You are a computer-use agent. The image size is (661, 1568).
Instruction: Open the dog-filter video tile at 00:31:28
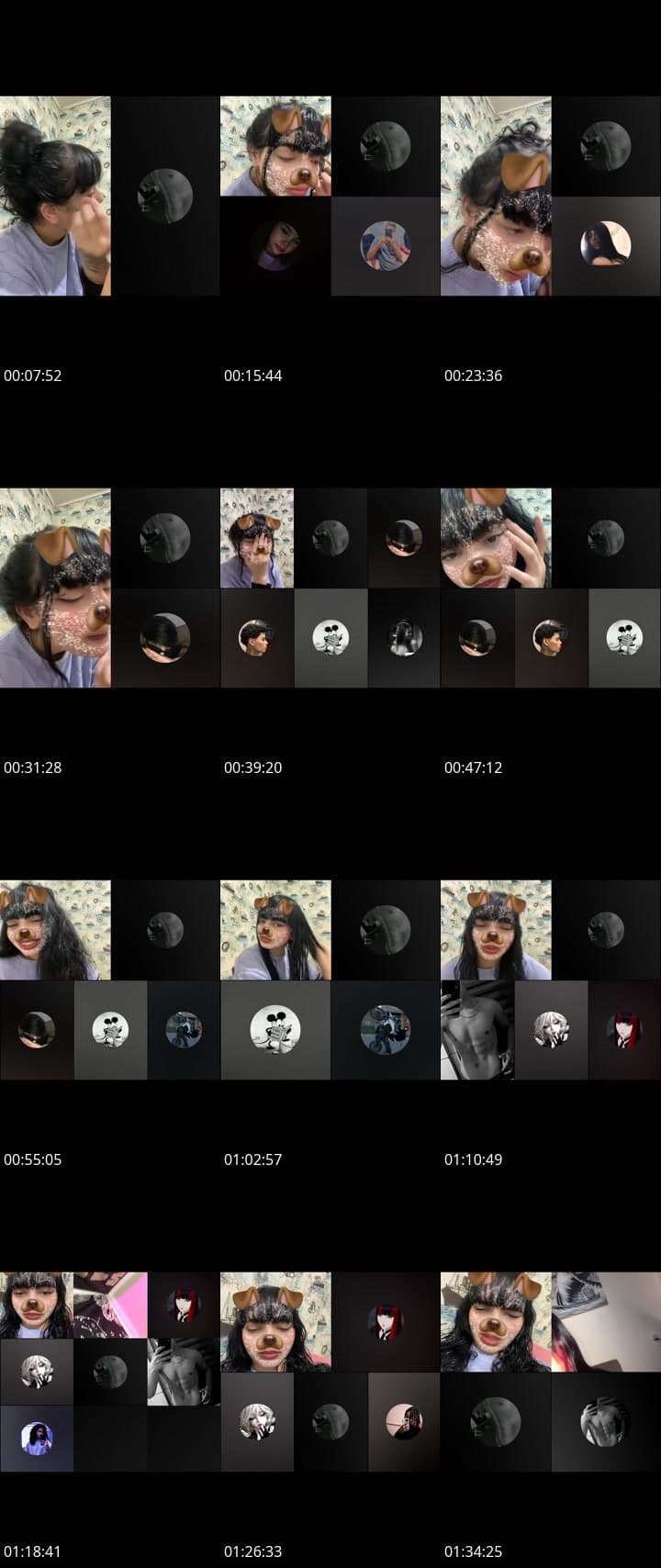pos(55,588)
